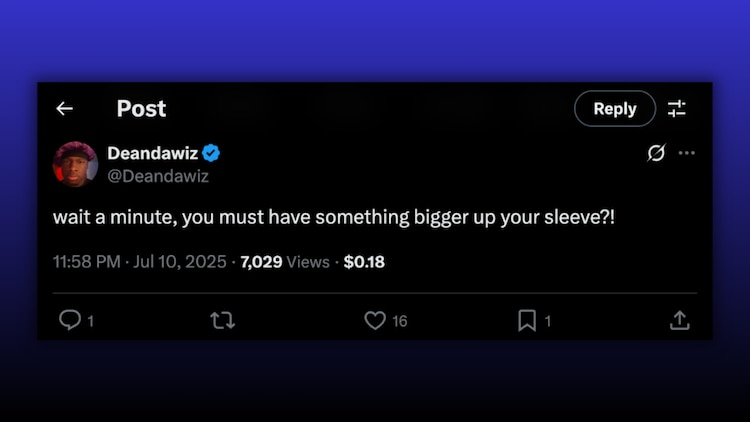Click the blue verified badge

[x=212, y=153]
